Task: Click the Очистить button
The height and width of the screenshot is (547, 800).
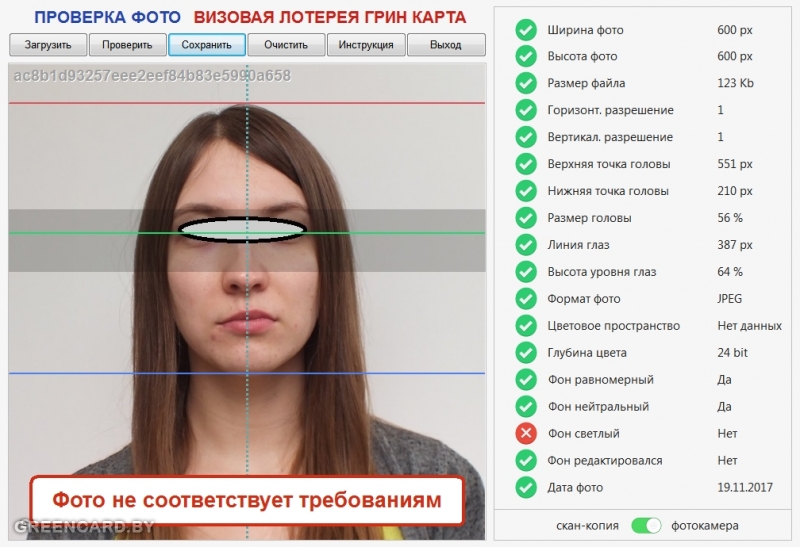Action: pos(286,45)
